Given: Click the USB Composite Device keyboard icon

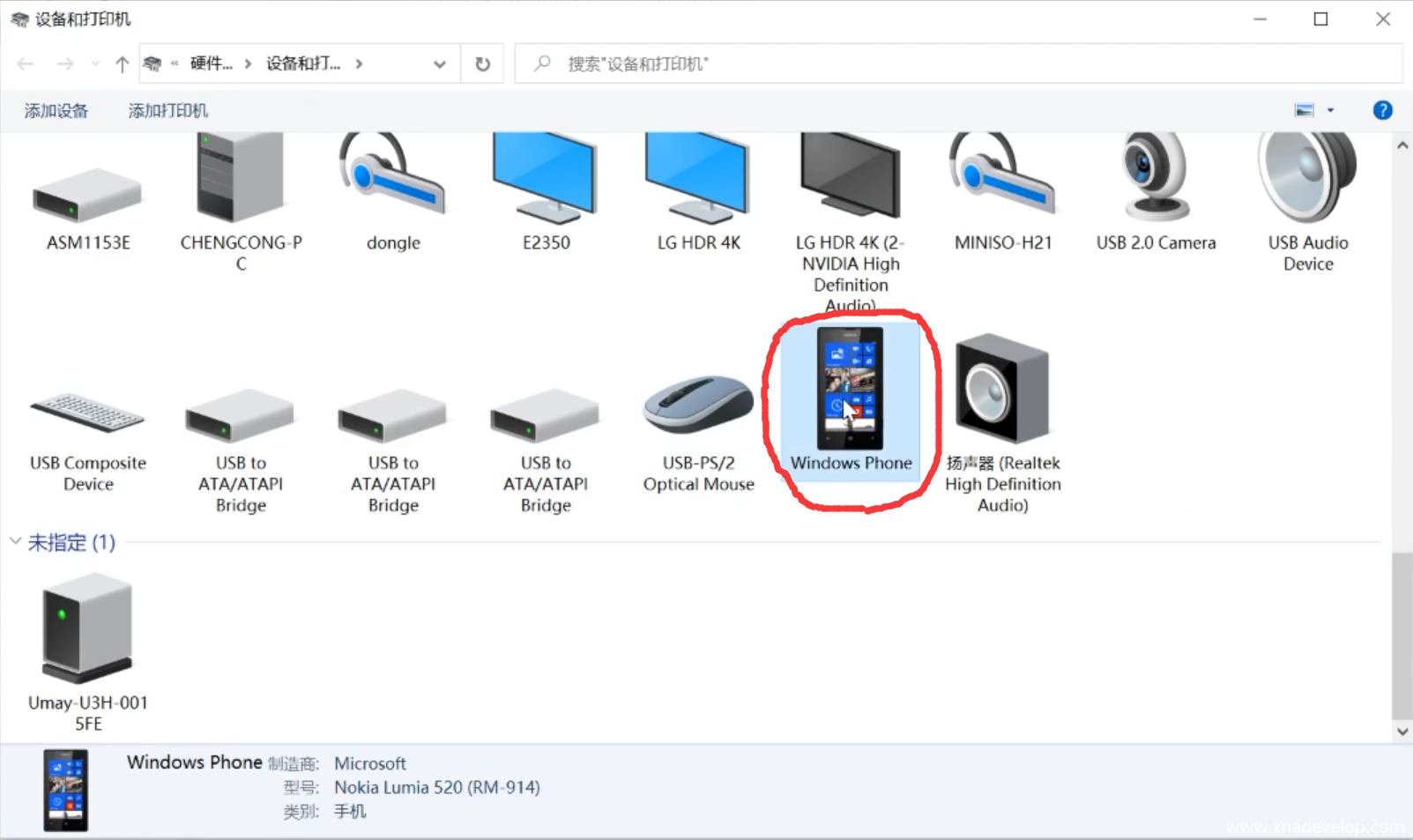Looking at the screenshot, I should click(87, 413).
